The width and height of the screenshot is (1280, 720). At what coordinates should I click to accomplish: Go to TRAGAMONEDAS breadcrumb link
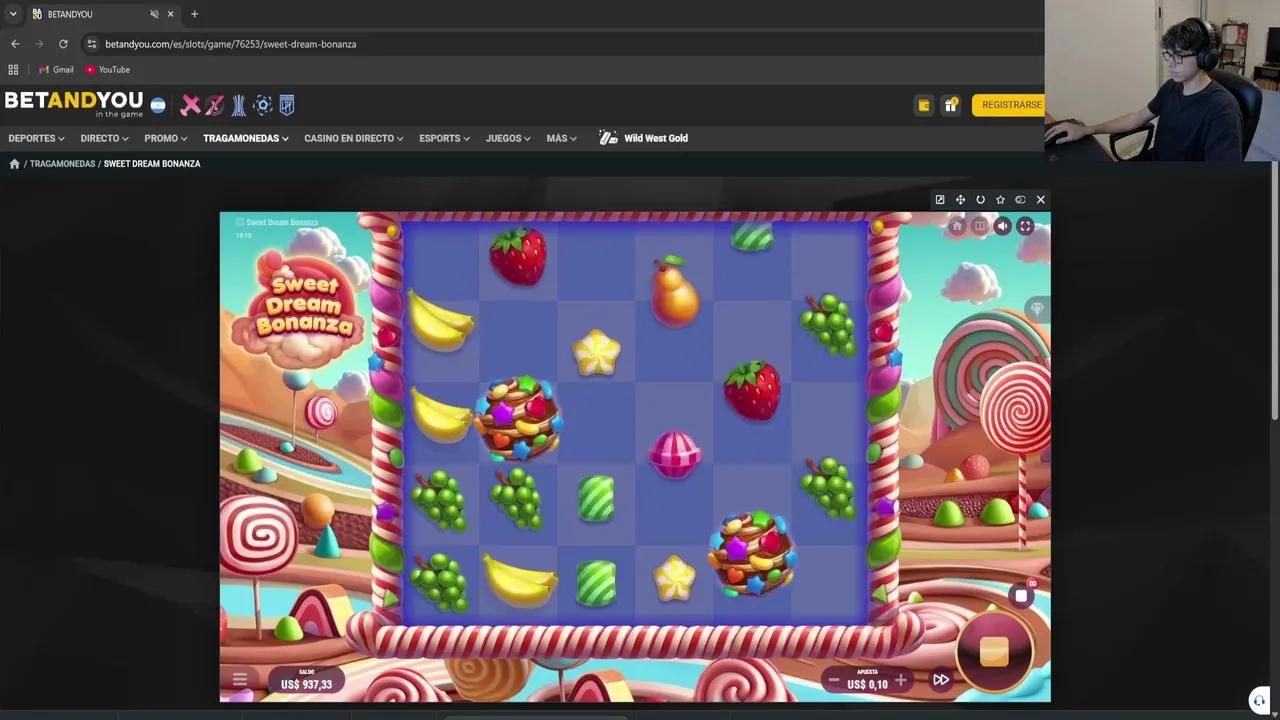coord(62,164)
